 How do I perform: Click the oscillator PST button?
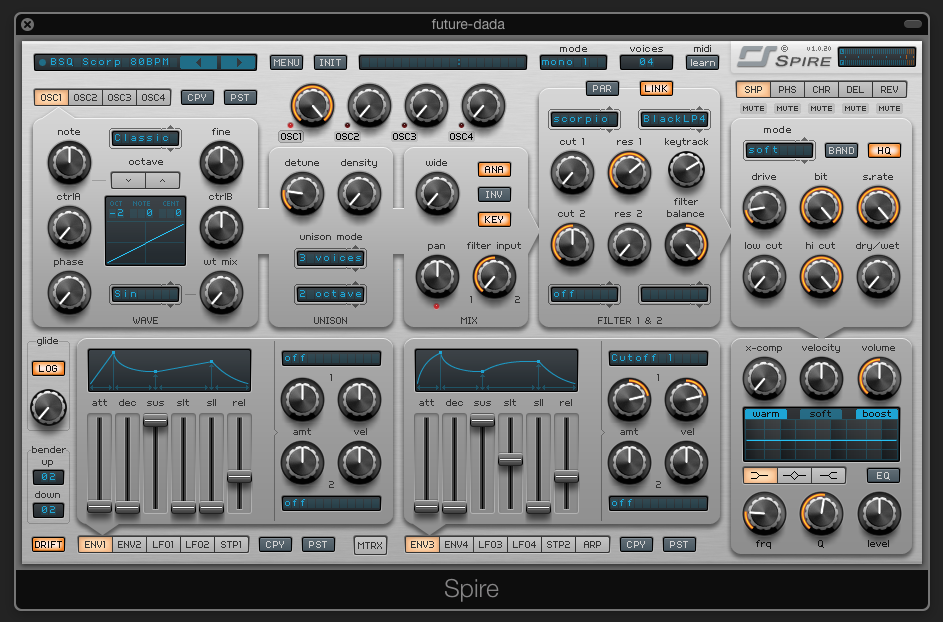[240, 97]
